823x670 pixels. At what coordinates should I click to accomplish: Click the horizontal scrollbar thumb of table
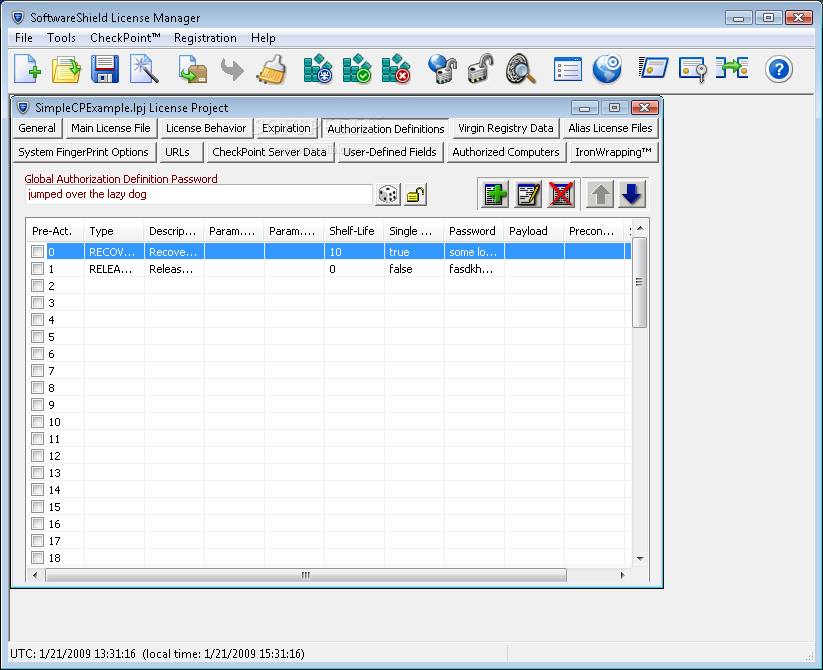coord(306,575)
